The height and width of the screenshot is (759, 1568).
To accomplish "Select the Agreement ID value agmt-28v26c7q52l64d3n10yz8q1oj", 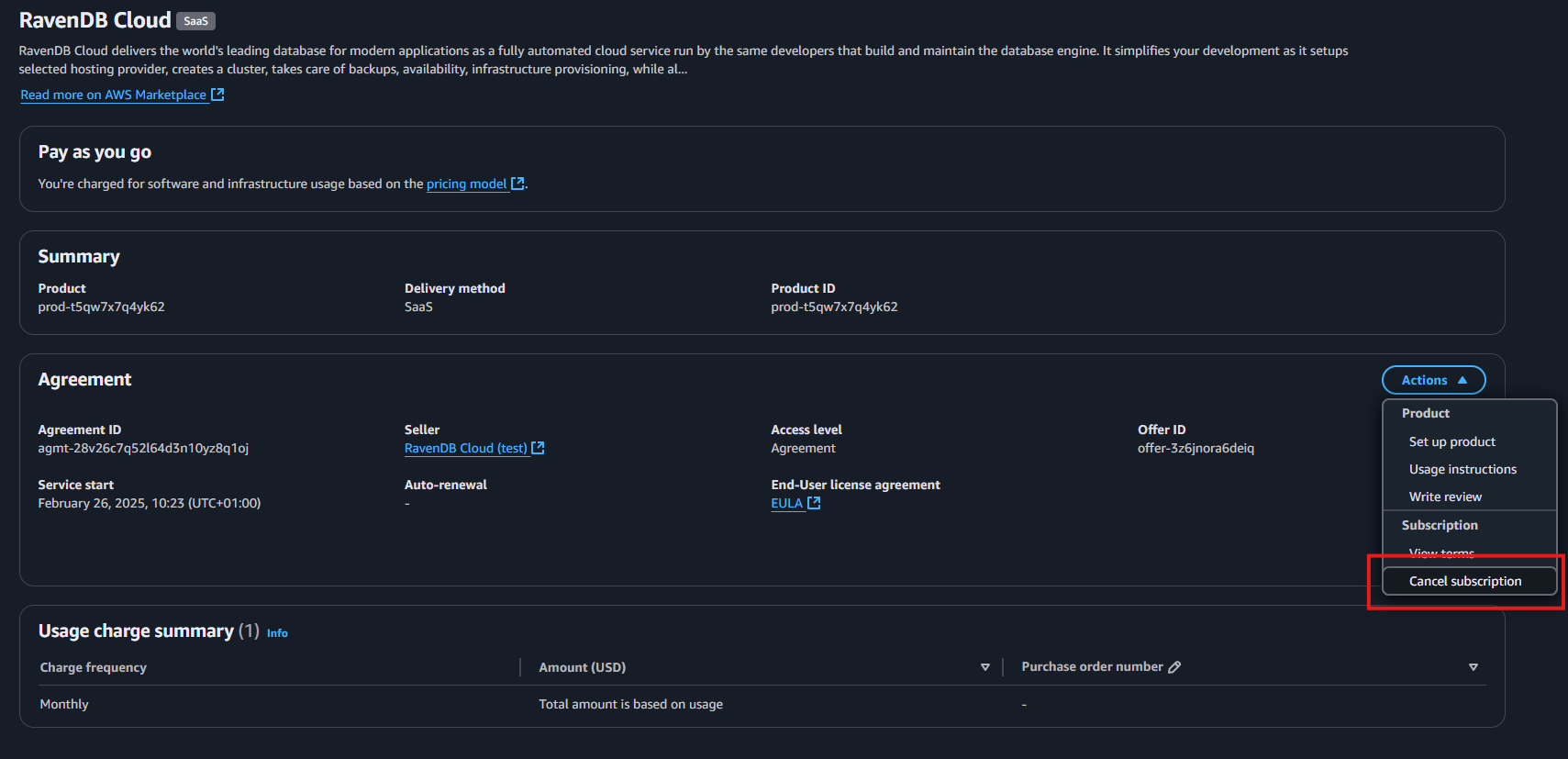I will pos(143,448).
